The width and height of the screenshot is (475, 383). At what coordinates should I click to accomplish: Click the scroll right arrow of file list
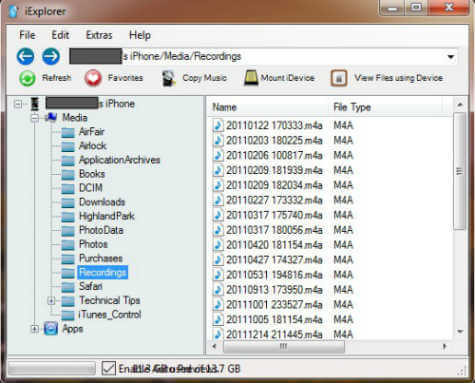[x=444, y=346]
